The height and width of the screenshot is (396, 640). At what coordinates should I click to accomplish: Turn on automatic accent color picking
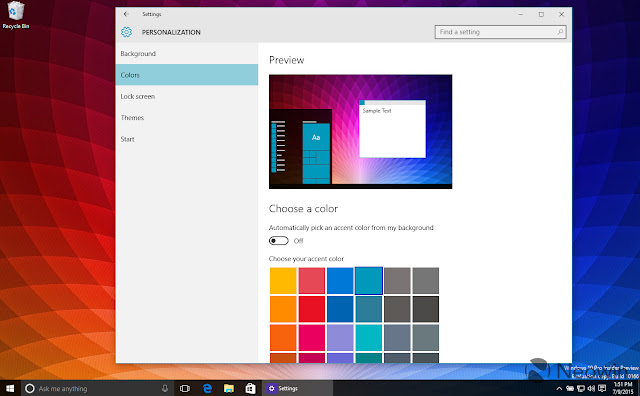(x=279, y=241)
